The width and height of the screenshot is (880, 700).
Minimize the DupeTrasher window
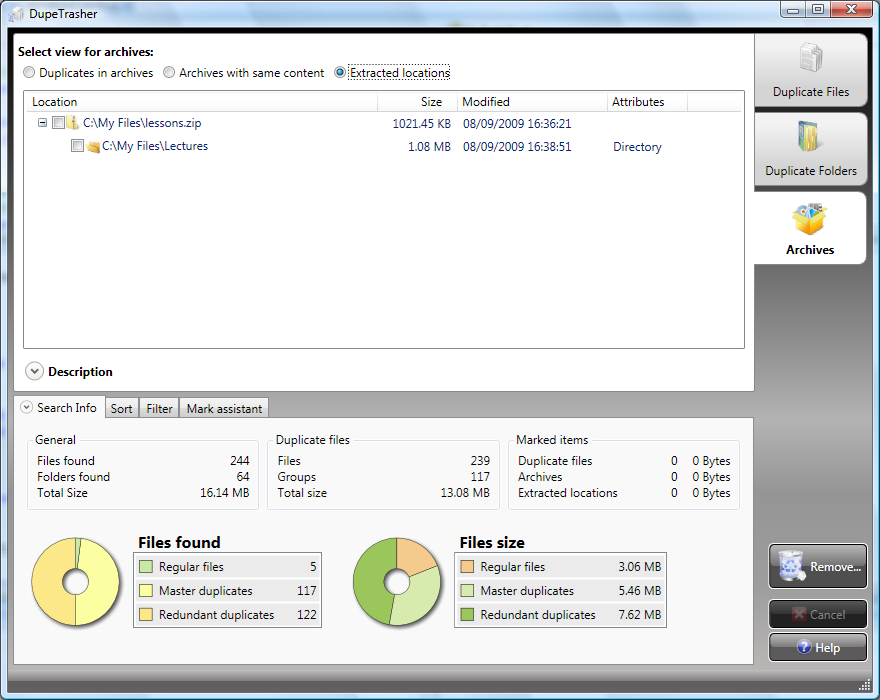click(x=794, y=10)
